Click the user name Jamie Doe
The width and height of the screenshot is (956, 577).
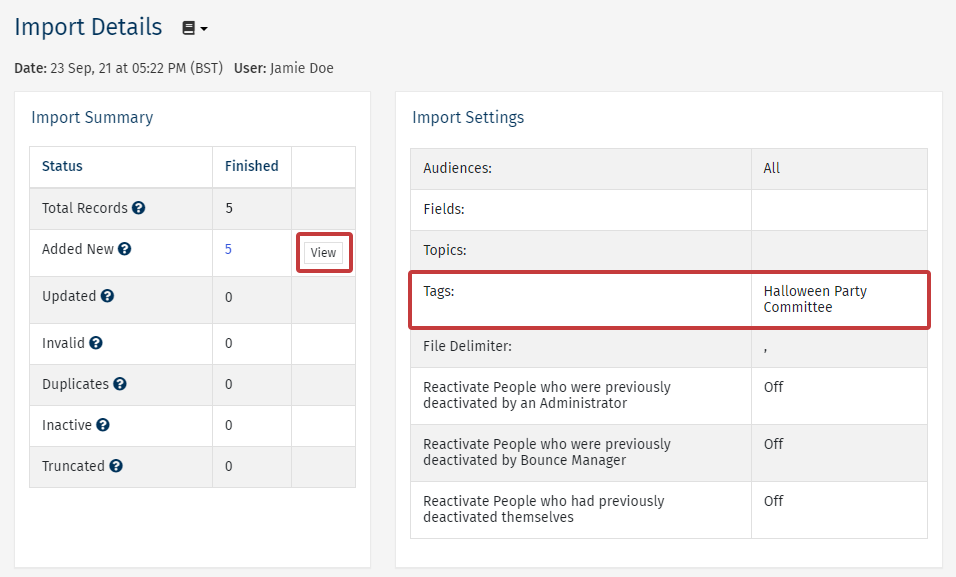[301, 68]
